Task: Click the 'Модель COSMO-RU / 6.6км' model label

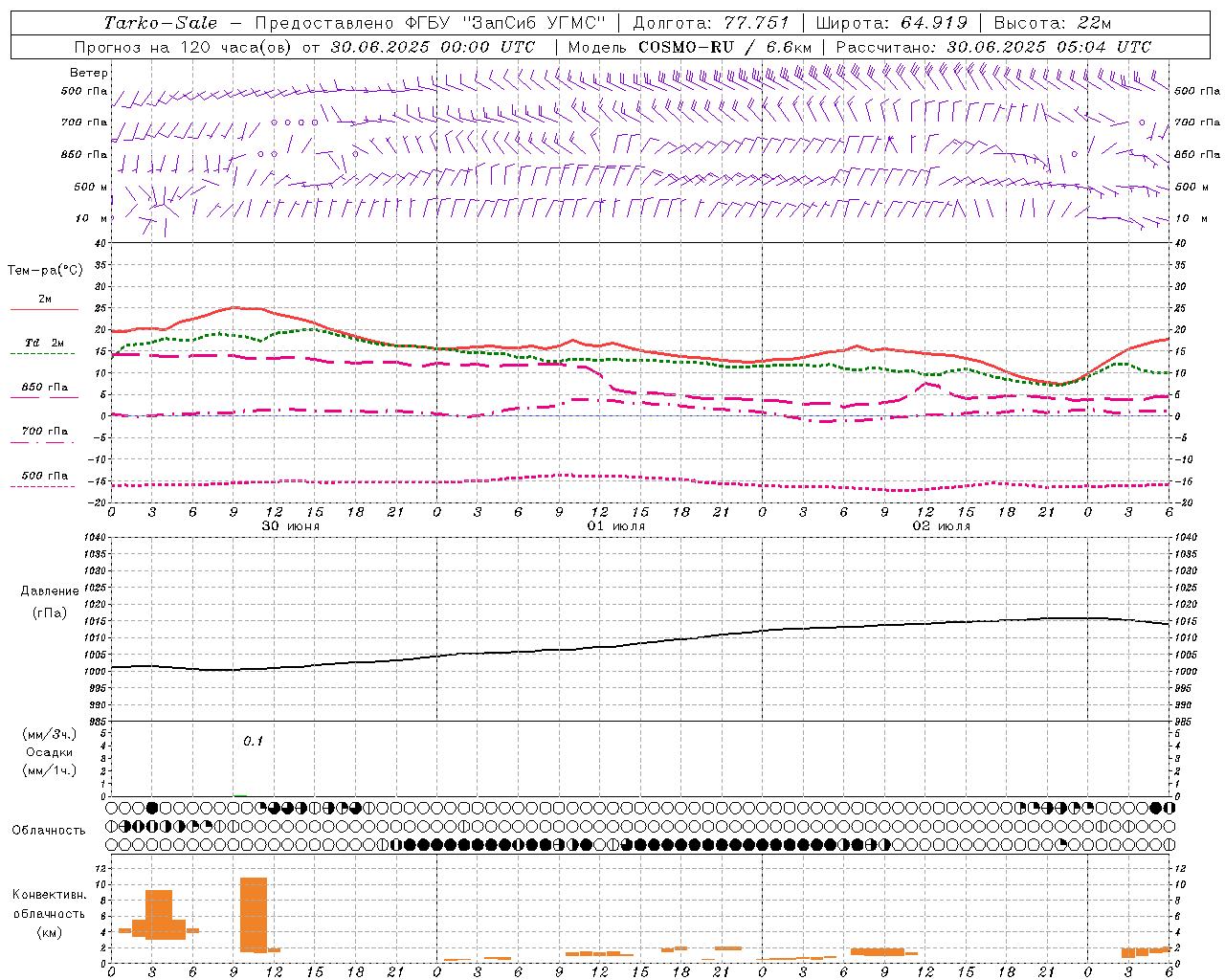Action: click(x=689, y=47)
